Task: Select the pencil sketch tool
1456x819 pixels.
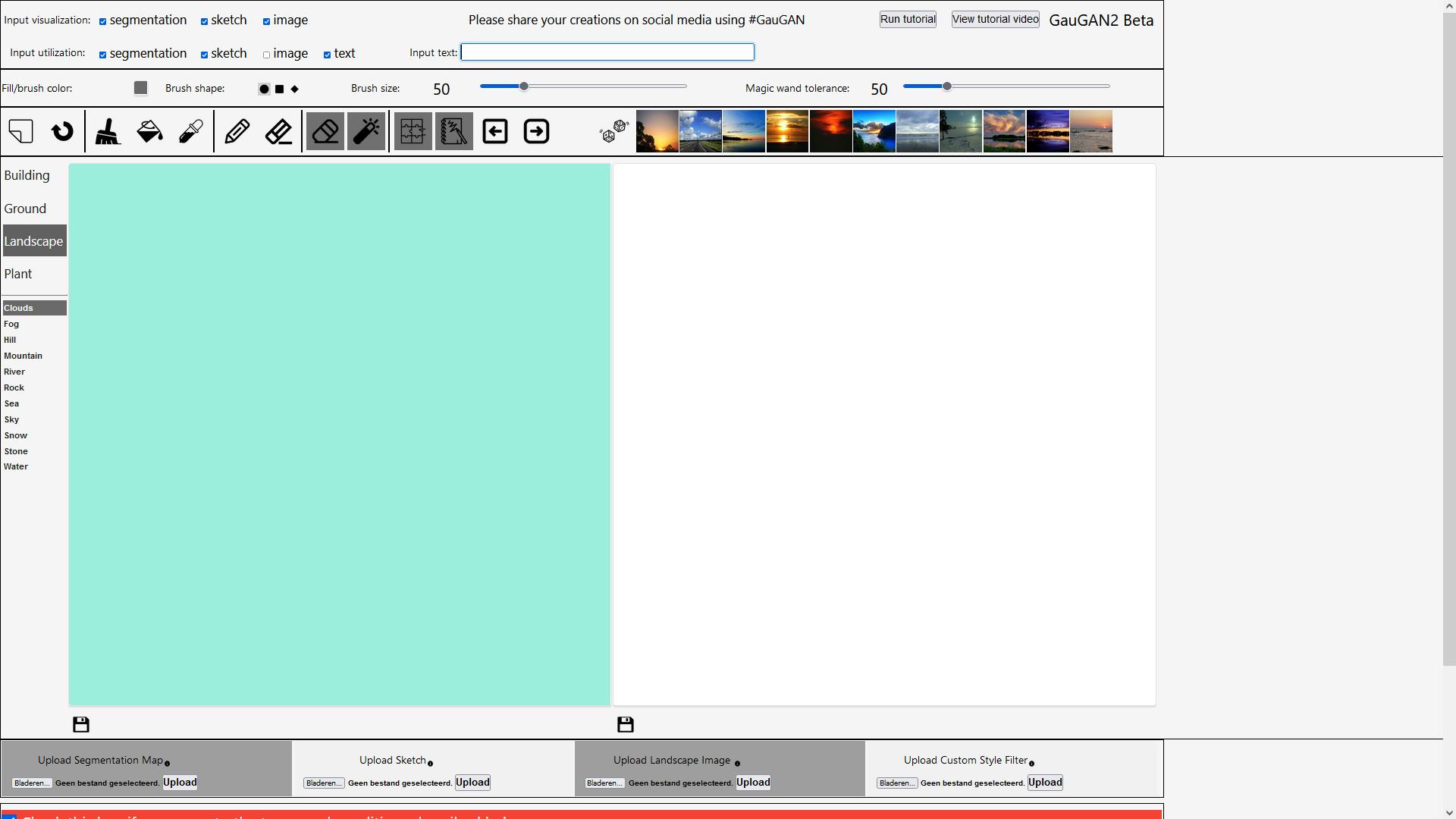Action: 237,131
